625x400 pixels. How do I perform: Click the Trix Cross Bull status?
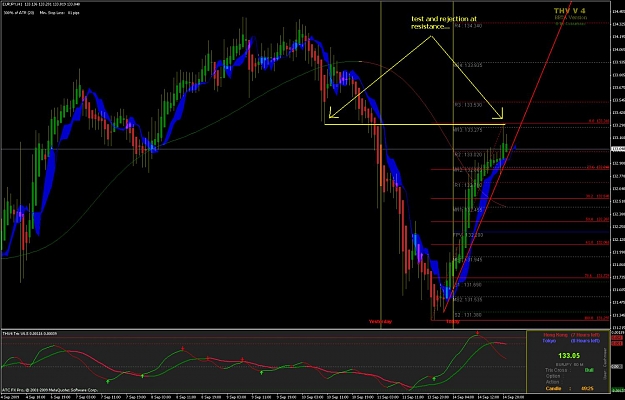pos(569,370)
